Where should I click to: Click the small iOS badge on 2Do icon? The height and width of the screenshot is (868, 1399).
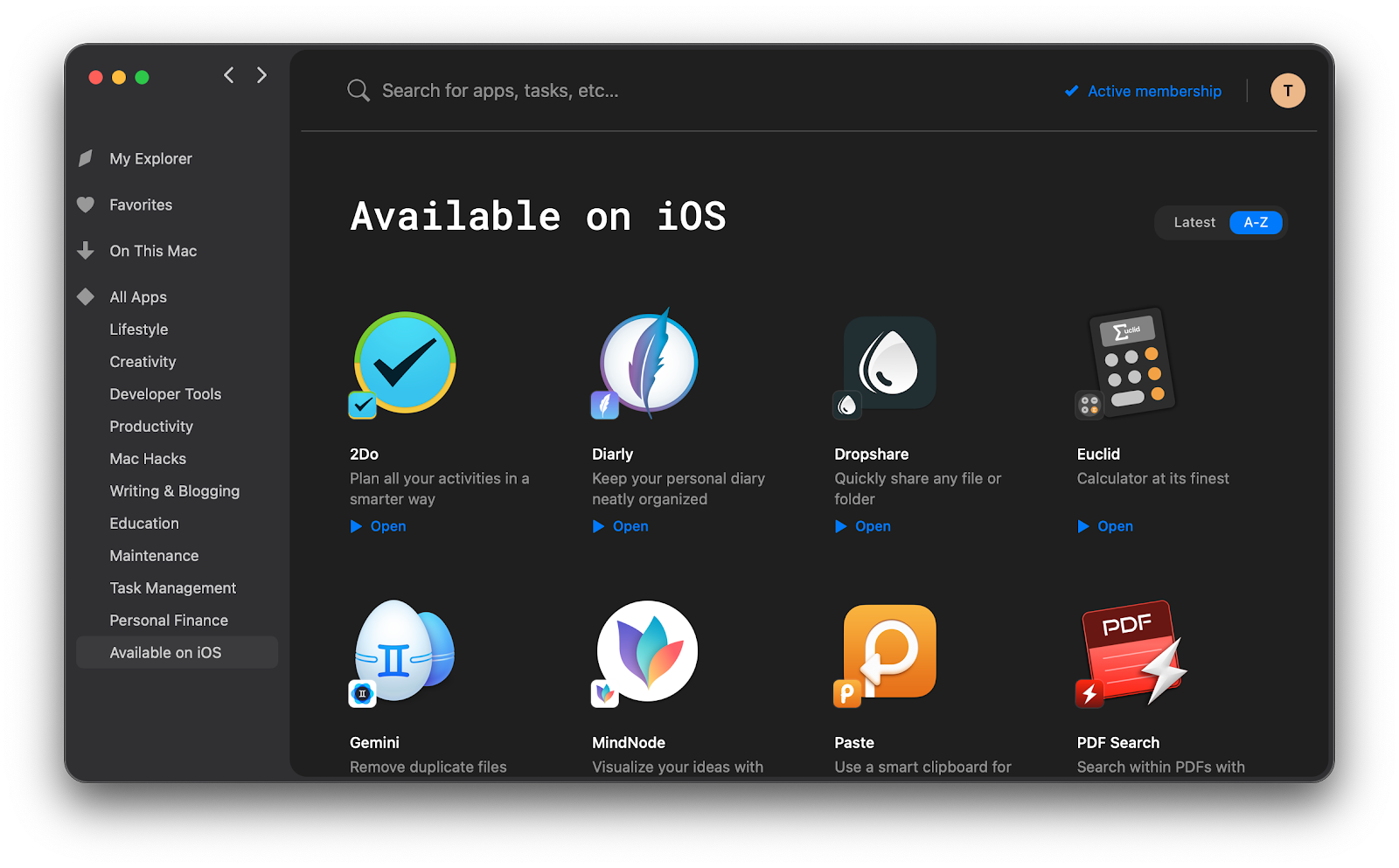pos(363,405)
